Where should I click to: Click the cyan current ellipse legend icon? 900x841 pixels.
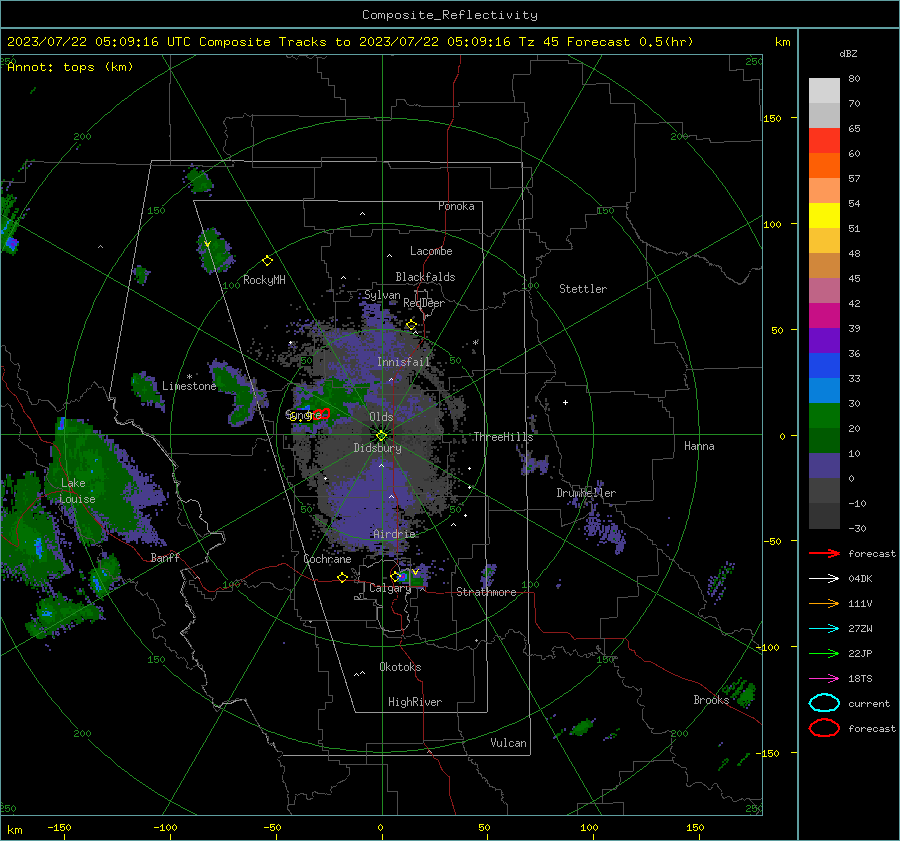(824, 703)
